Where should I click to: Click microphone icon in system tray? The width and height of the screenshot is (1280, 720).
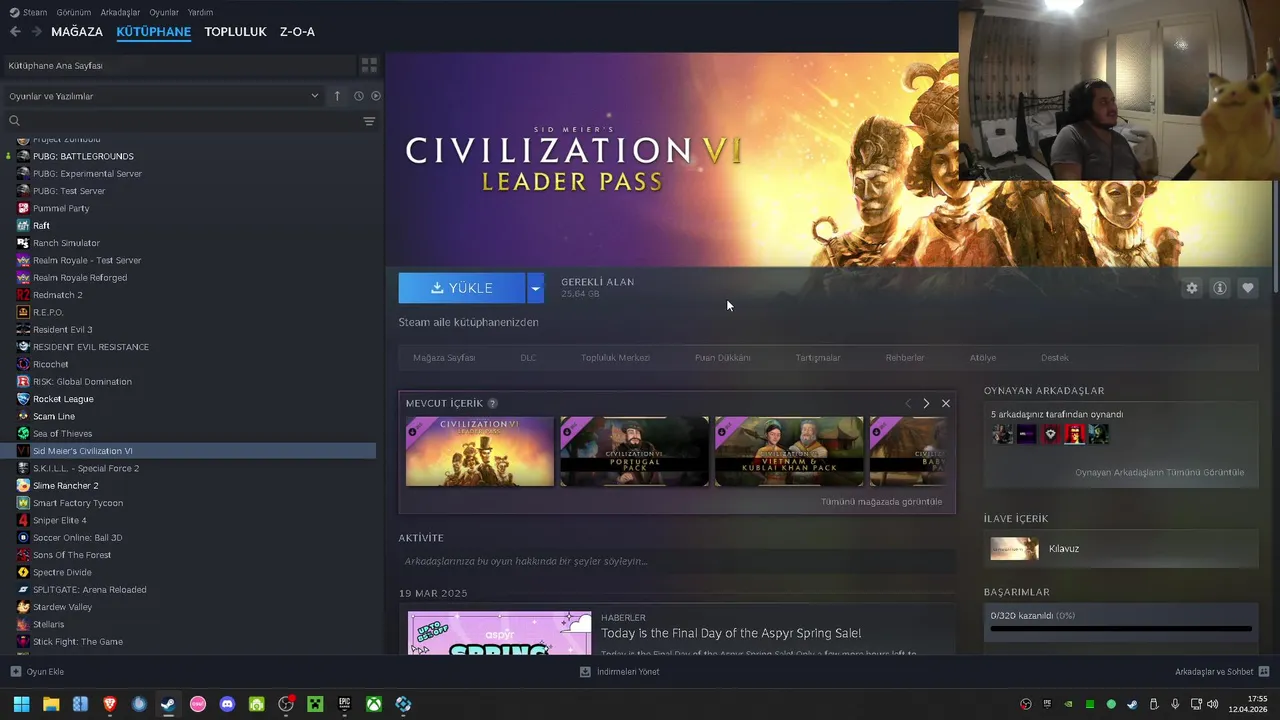[1175, 704]
